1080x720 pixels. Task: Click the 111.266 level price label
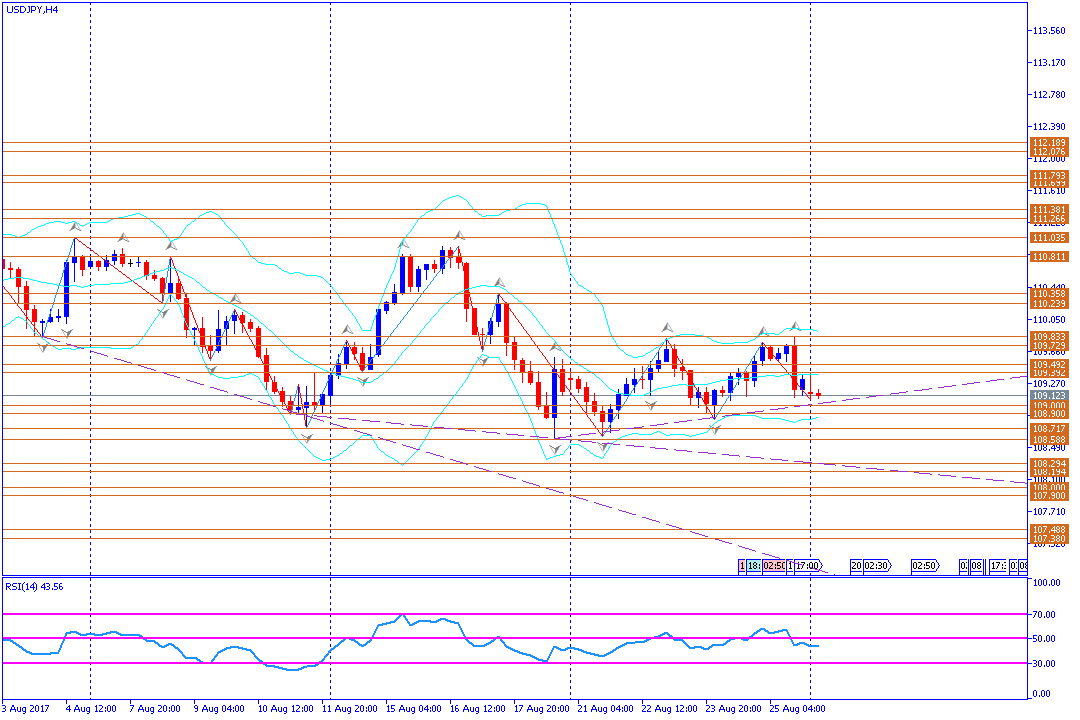coord(1049,218)
